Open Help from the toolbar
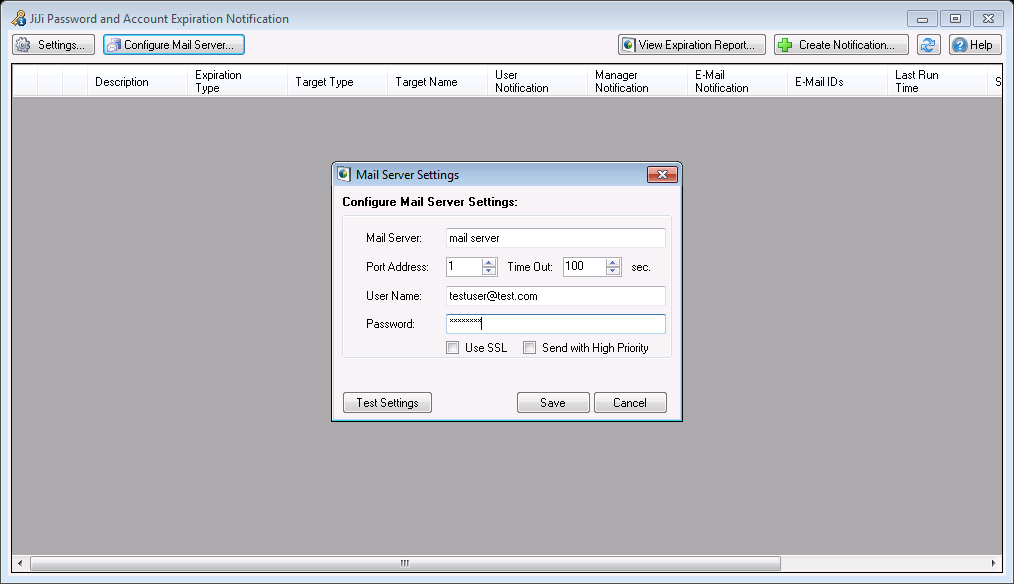Viewport: 1014px width, 584px height. tap(975, 45)
